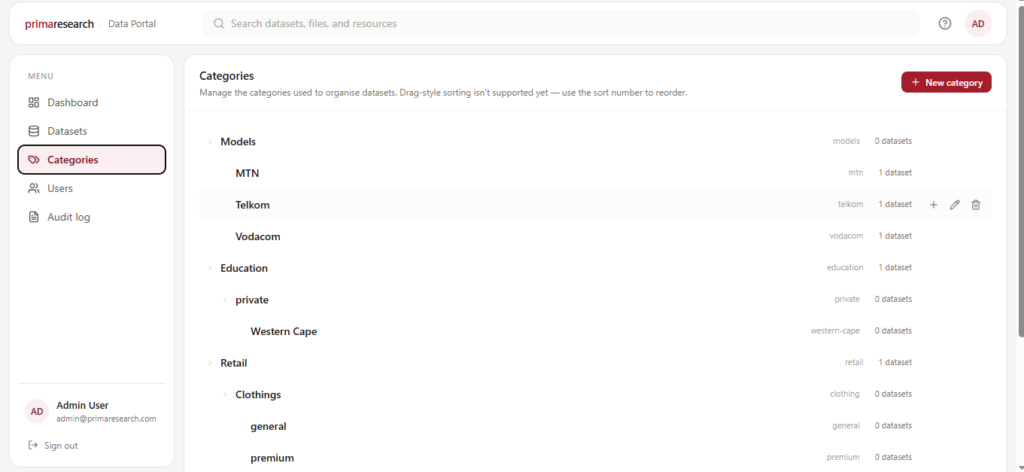This screenshot has width=1024, height=472.
Task: Click the 'clothing' slug text
Action: pos(844,394)
